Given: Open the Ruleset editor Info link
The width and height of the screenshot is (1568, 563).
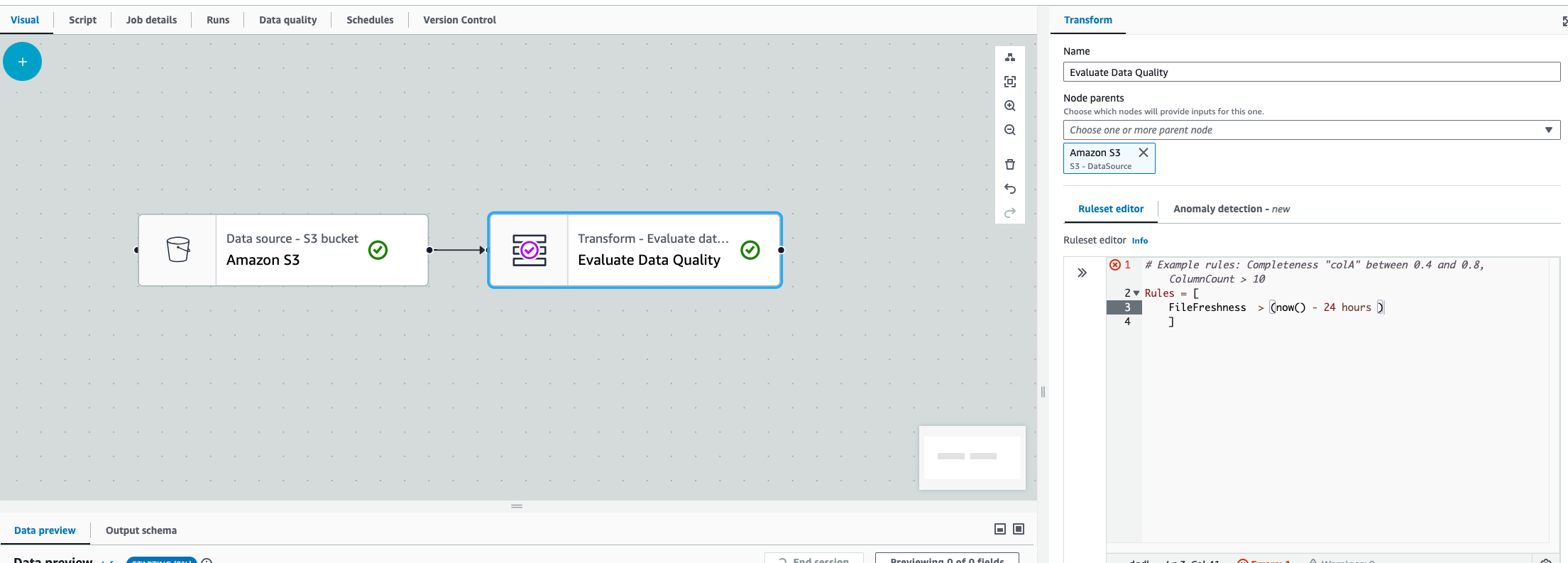Looking at the screenshot, I should click(1139, 241).
